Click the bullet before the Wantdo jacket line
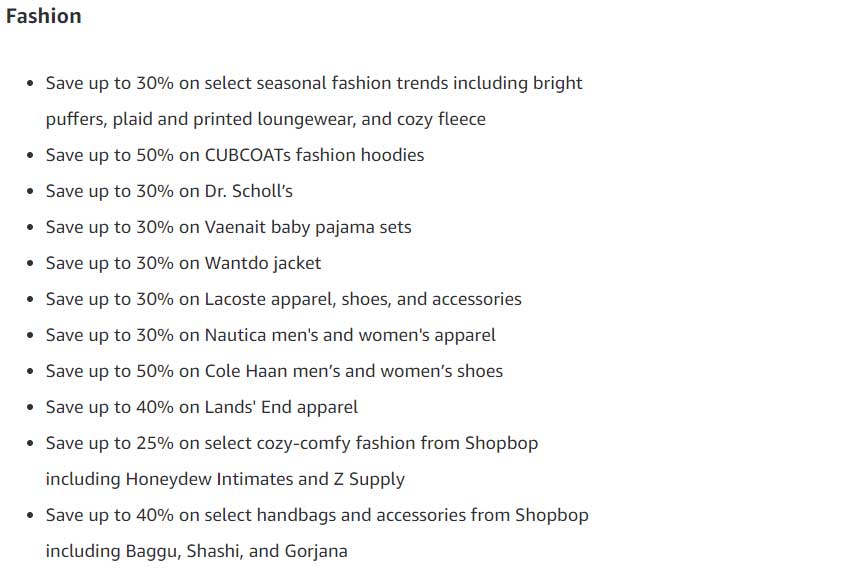This screenshot has width=850, height=585. 30,263
